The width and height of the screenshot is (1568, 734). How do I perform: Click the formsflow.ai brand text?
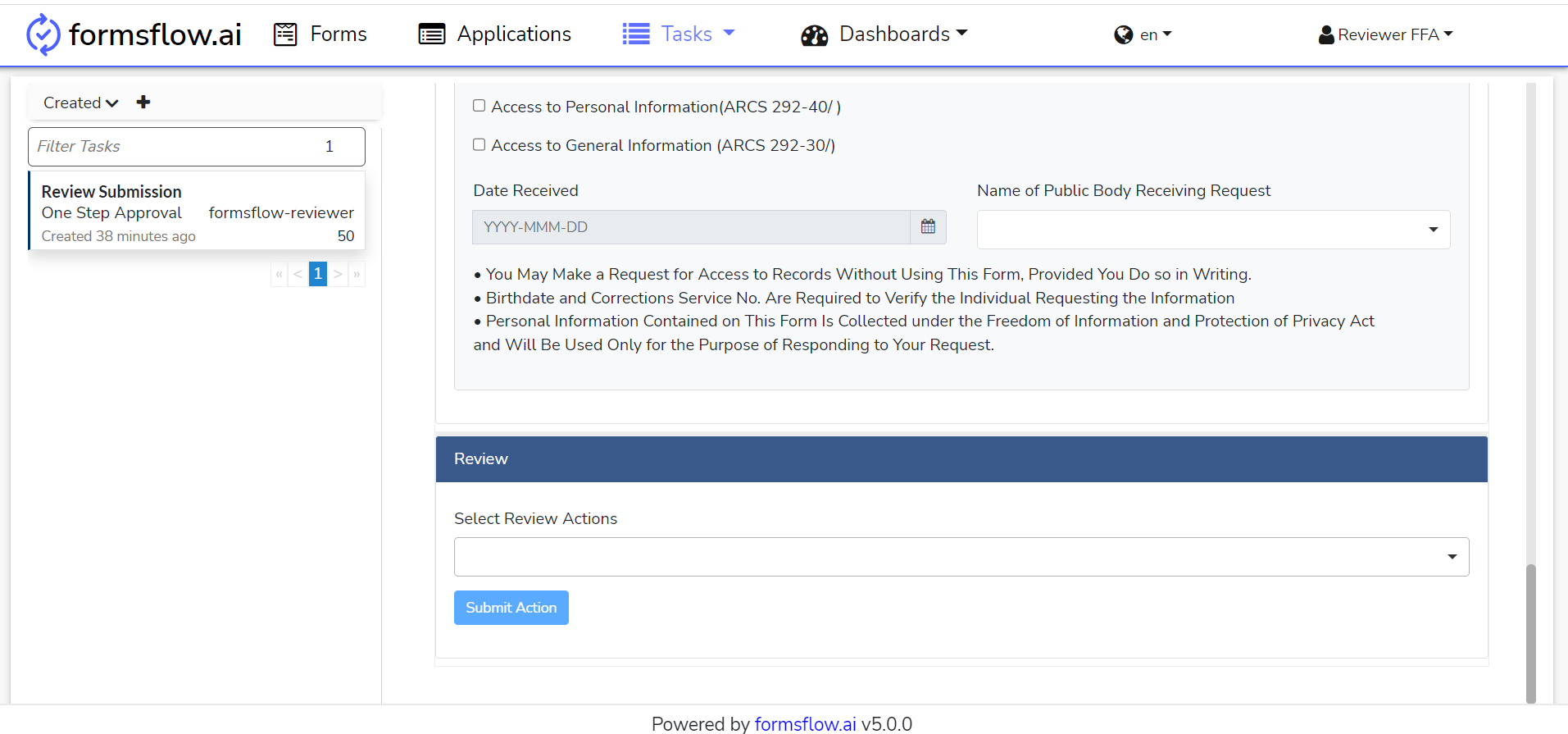pyautogui.click(x=155, y=34)
